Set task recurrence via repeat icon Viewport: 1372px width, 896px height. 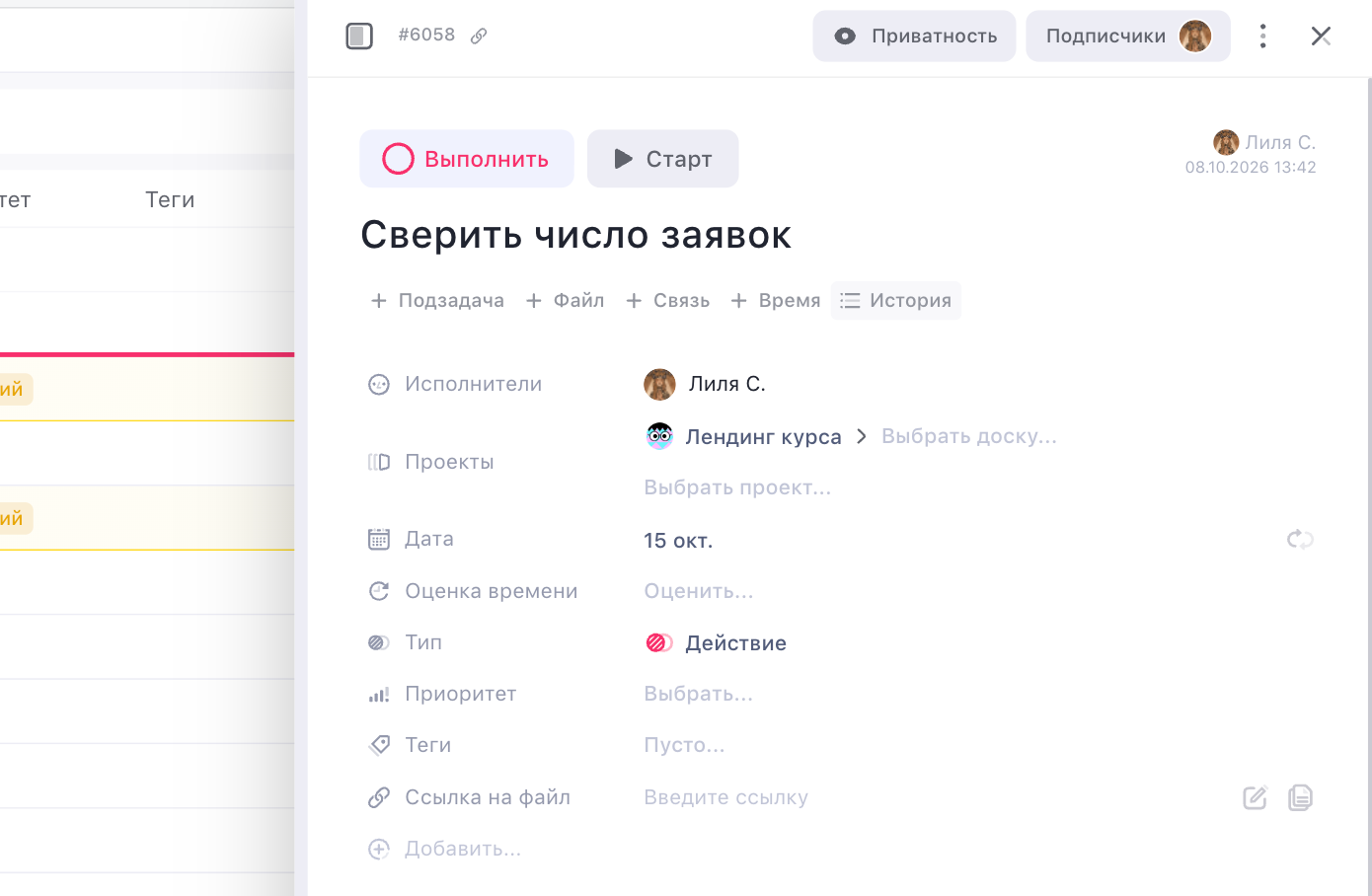1300,540
